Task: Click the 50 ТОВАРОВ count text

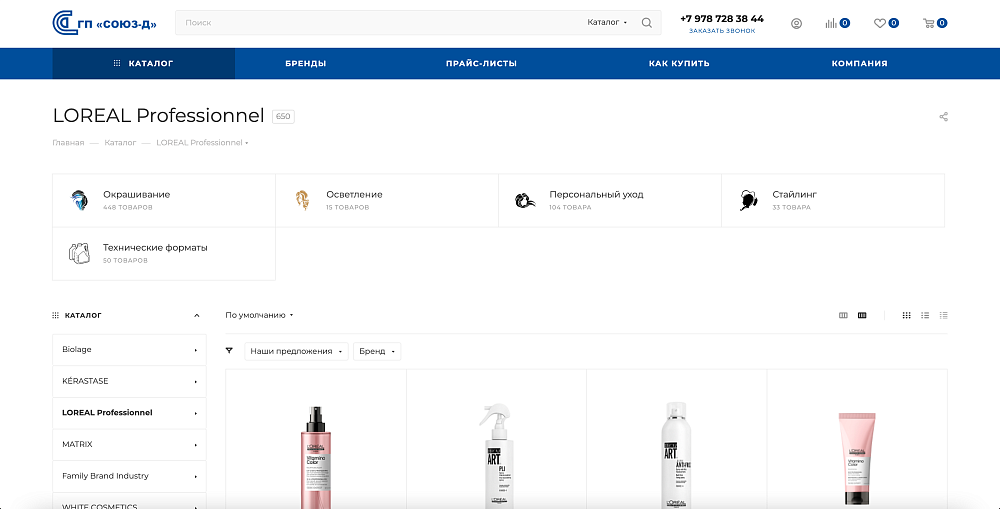Action: (125, 260)
